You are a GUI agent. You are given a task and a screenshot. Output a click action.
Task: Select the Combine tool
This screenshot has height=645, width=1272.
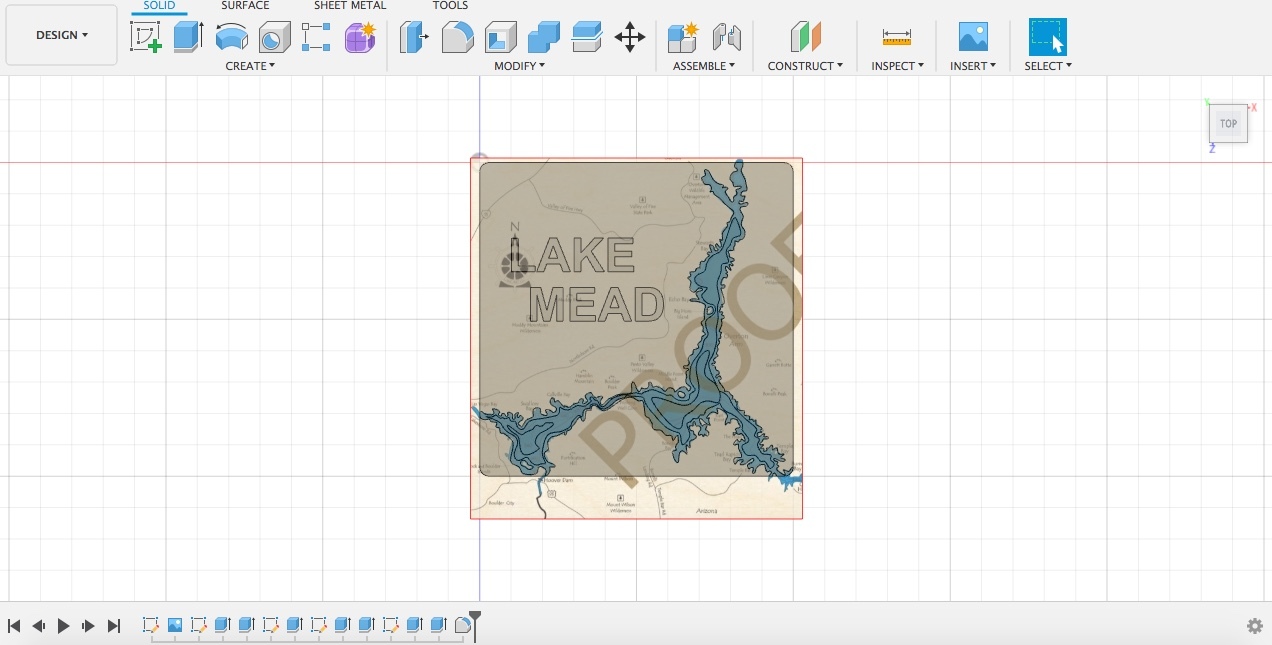543,37
